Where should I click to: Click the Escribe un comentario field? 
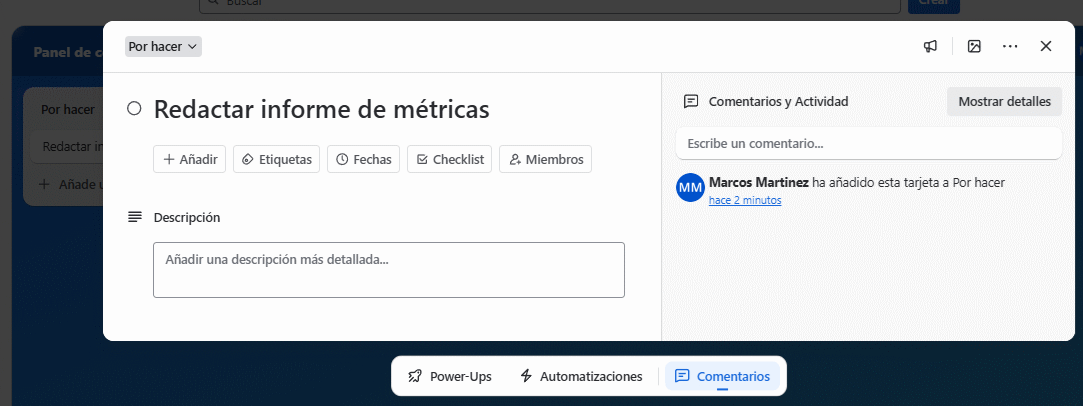[x=868, y=143]
